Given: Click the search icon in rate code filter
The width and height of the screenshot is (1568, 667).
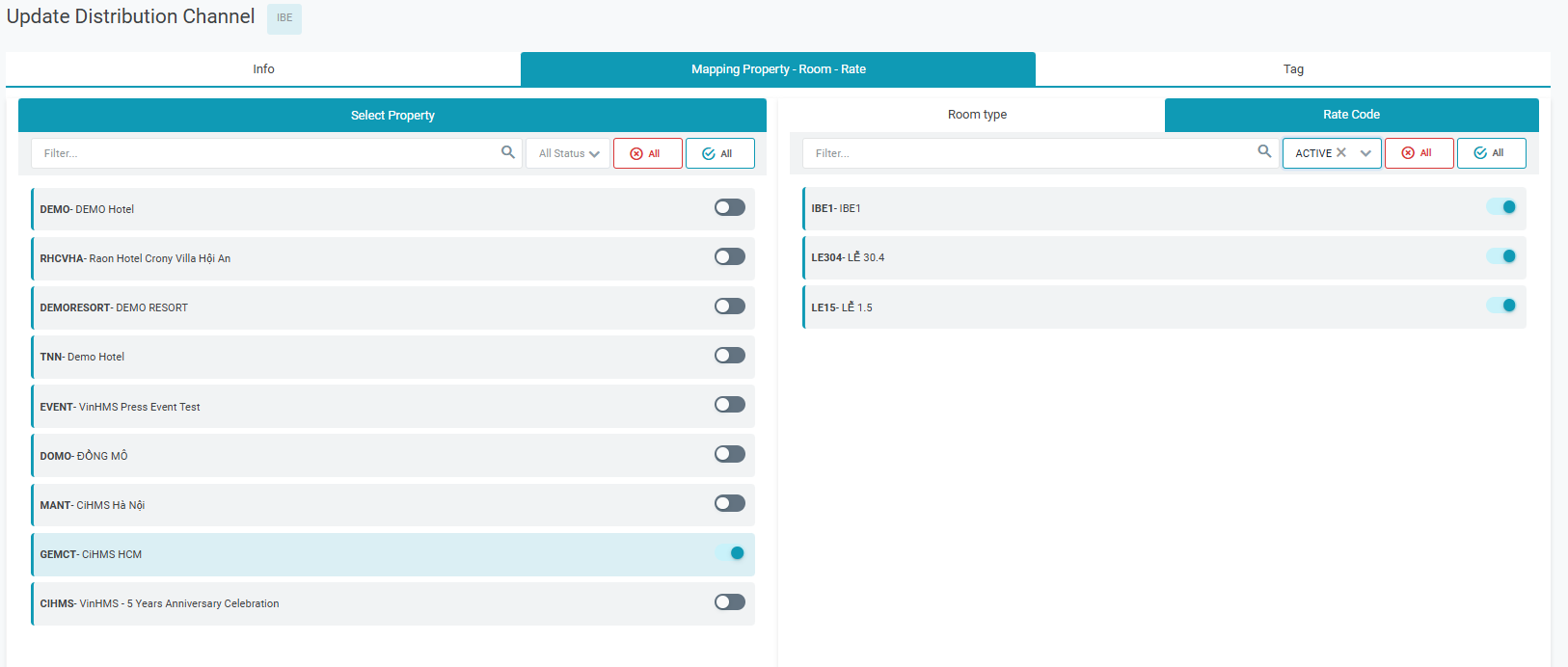Looking at the screenshot, I should click(1264, 151).
